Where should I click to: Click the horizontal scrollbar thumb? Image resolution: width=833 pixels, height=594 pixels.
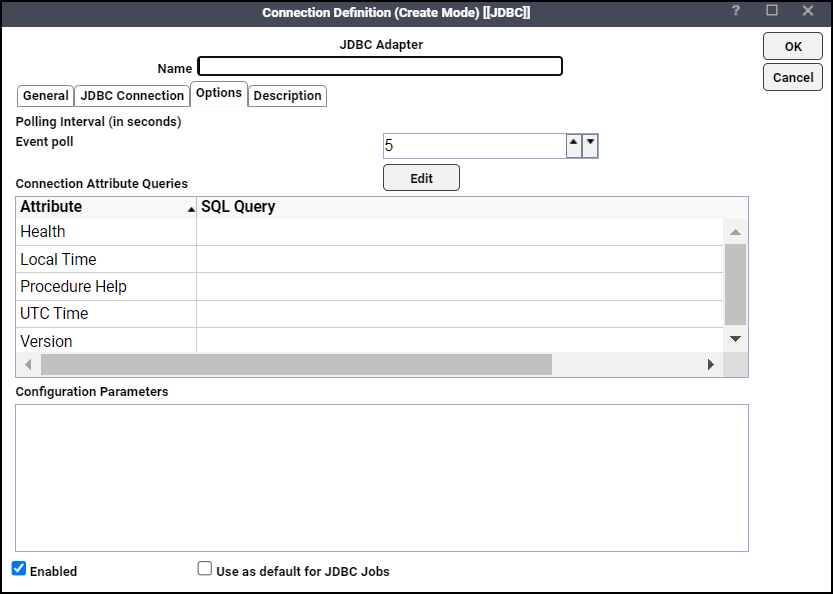296,364
